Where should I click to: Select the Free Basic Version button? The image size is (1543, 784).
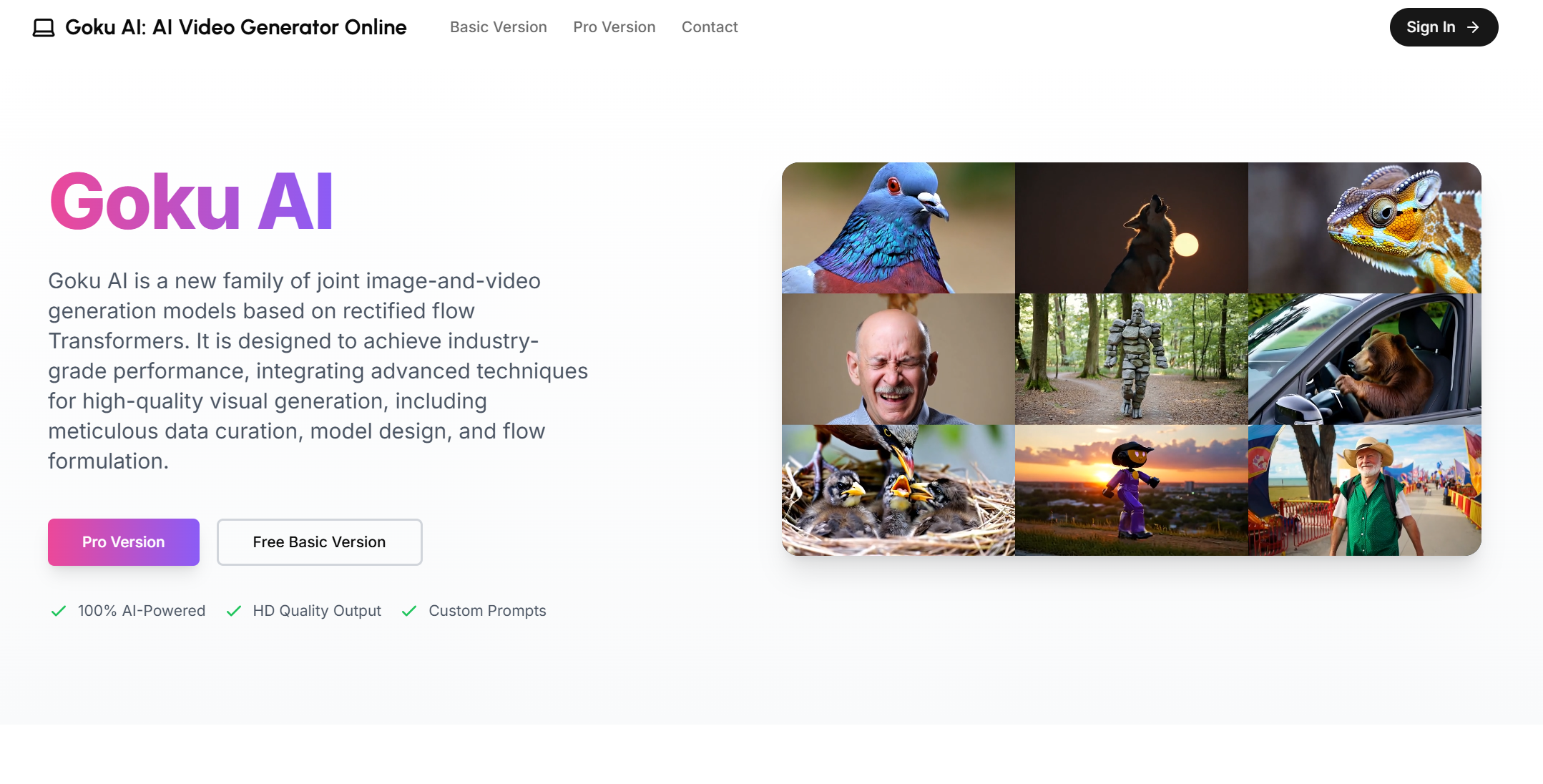point(320,542)
